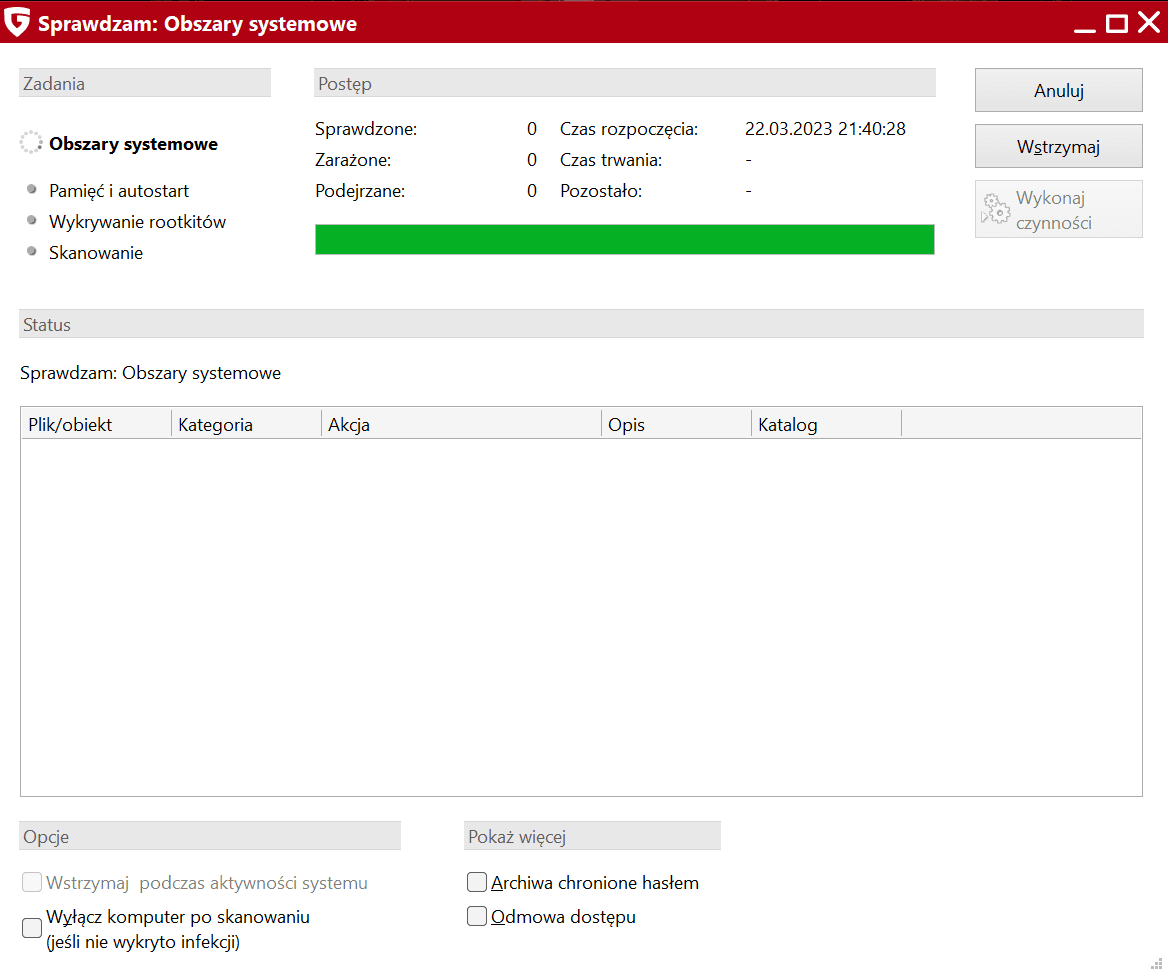The width and height of the screenshot is (1168, 972).
Task: Check the Odmowa dostępu option
Action: coord(477,916)
